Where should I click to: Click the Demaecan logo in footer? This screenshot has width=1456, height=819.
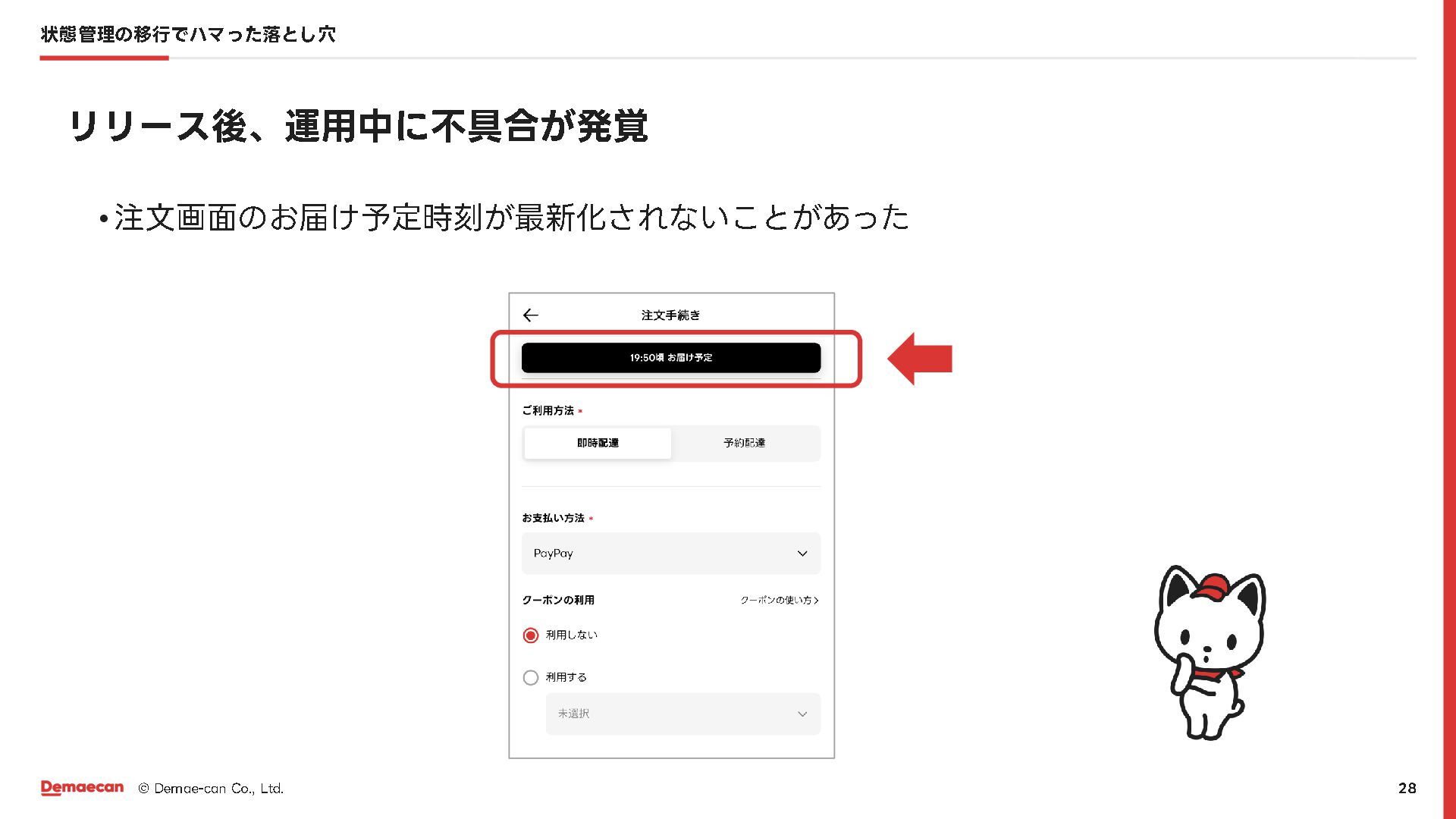pos(82,788)
